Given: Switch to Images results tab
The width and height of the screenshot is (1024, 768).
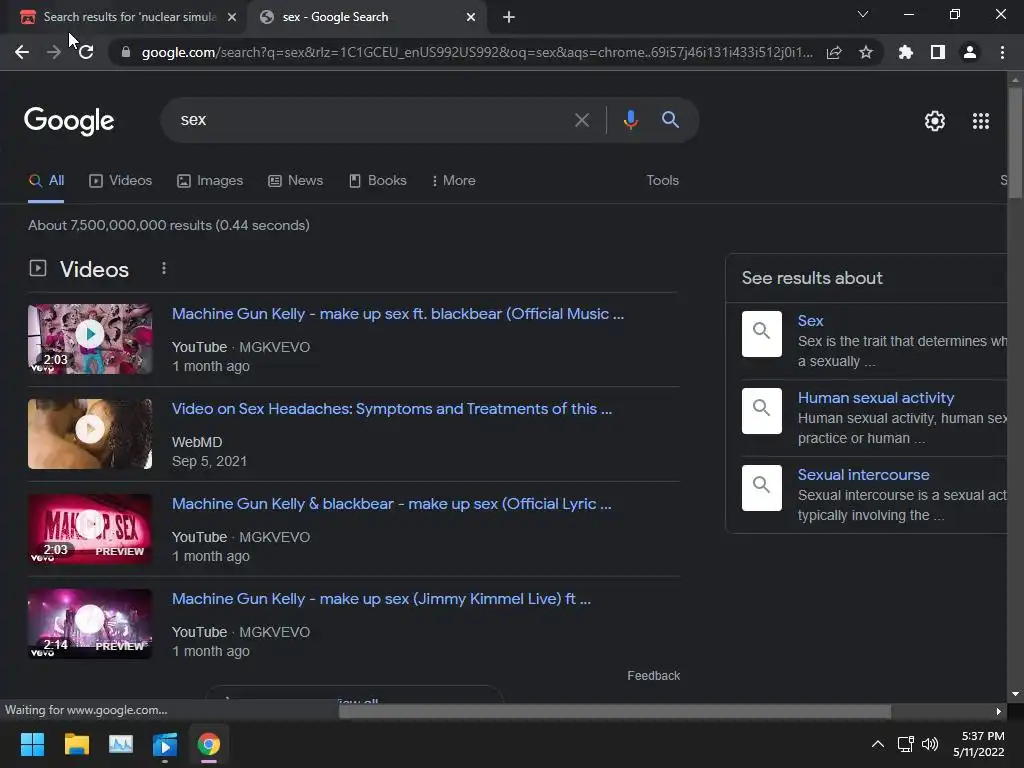Looking at the screenshot, I should click(x=210, y=181).
